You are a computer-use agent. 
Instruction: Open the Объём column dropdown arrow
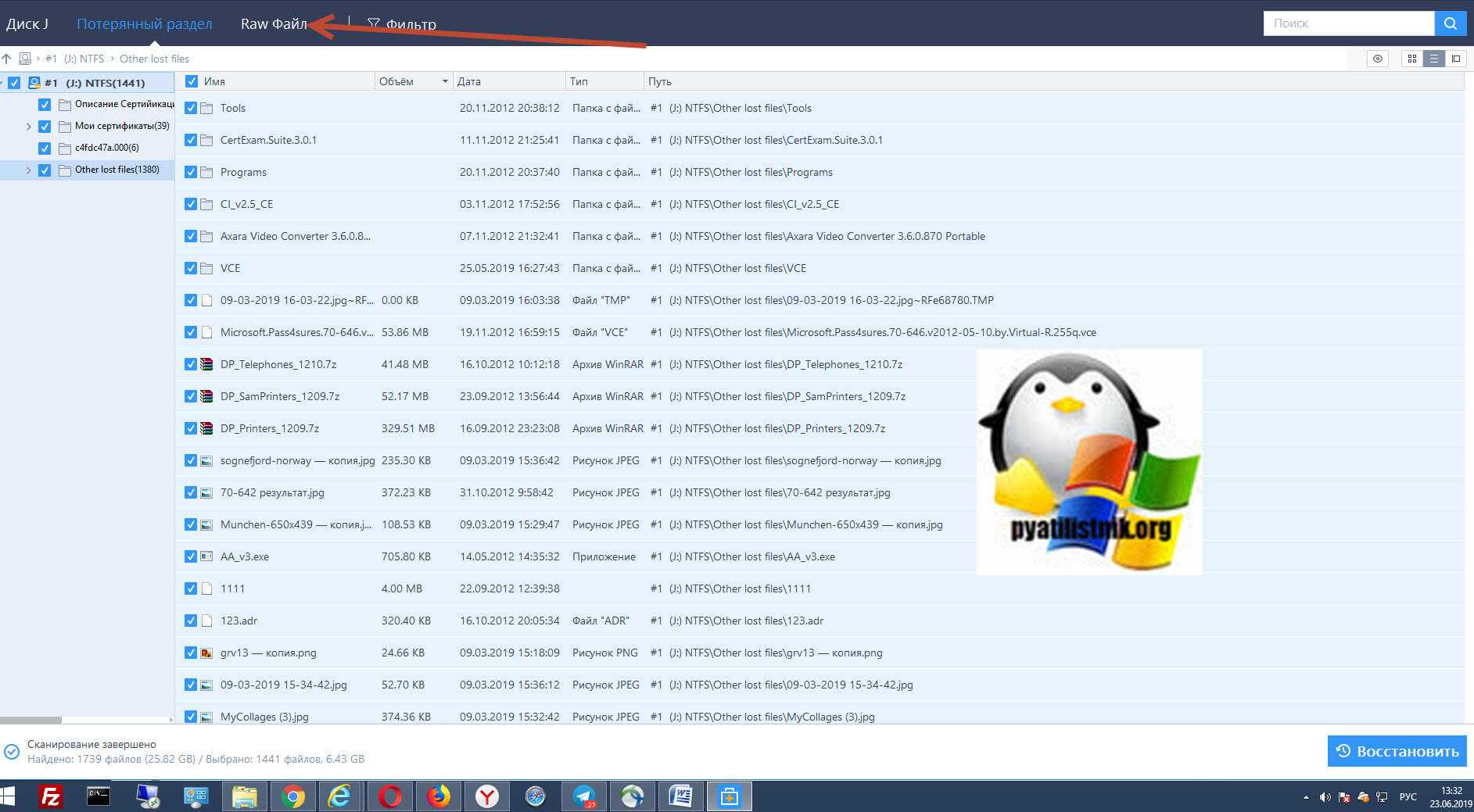click(445, 81)
